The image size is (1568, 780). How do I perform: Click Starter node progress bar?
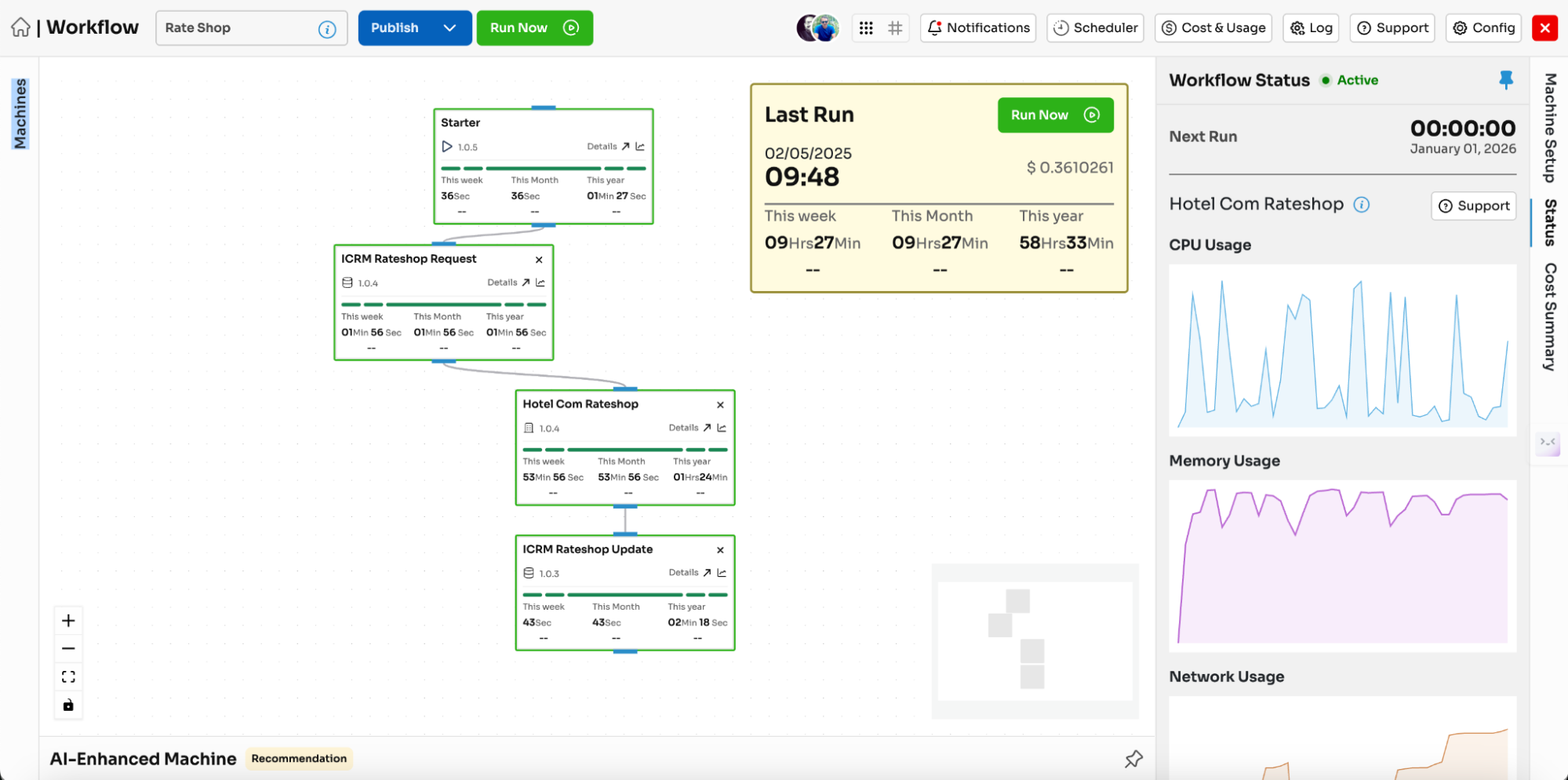click(543, 169)
